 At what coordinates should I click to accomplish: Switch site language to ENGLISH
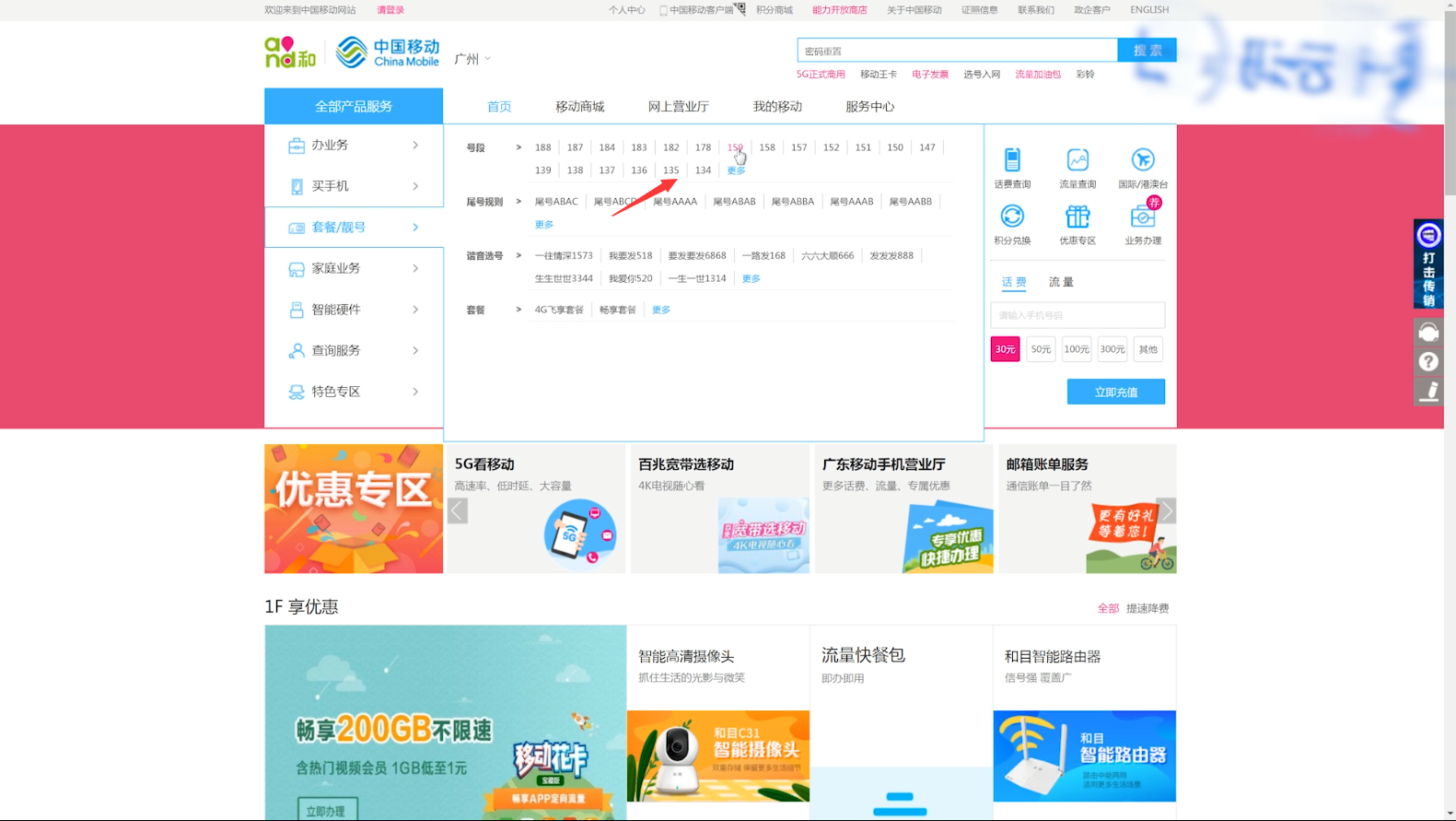(x=1149, y=10)
